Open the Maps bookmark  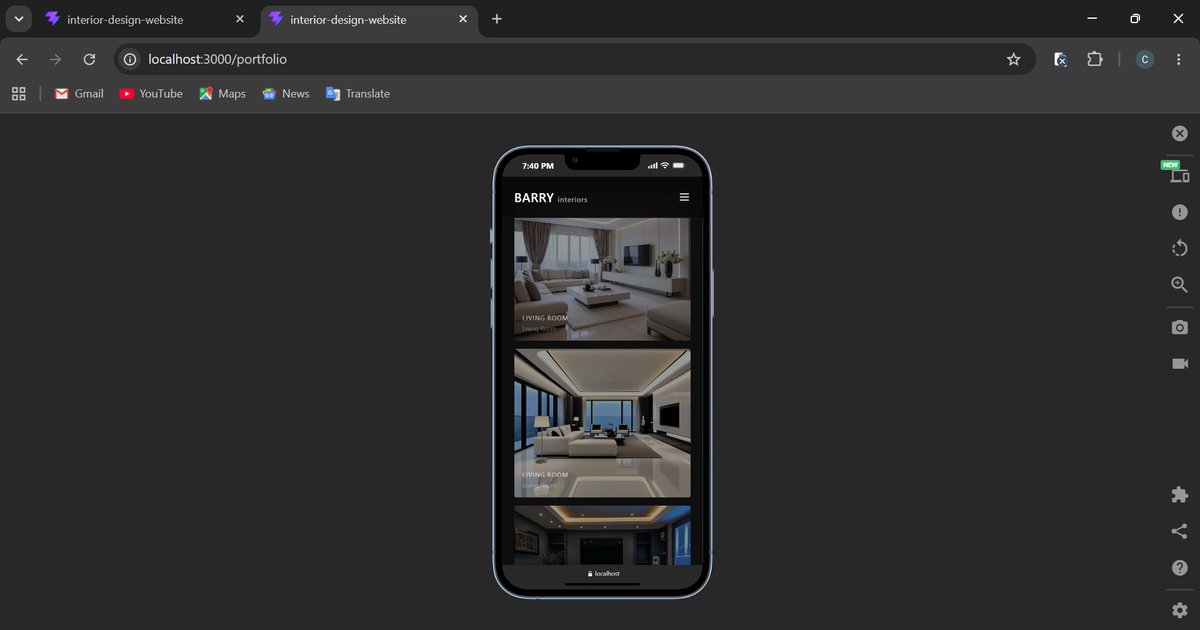(x=222, y=93)
